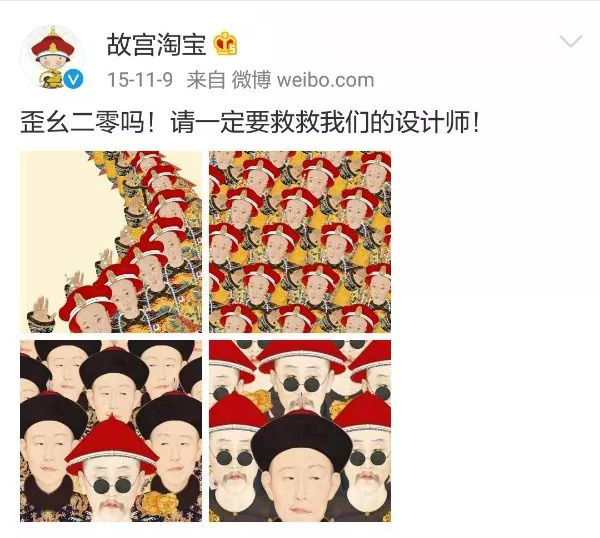Click the phrase 请一定要救救我们的设计师
This screenshot has height=538, width=600.
[321, 123]
